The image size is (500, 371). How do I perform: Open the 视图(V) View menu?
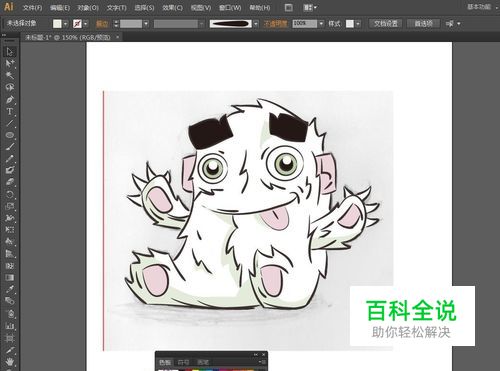[x=201, y=7]
